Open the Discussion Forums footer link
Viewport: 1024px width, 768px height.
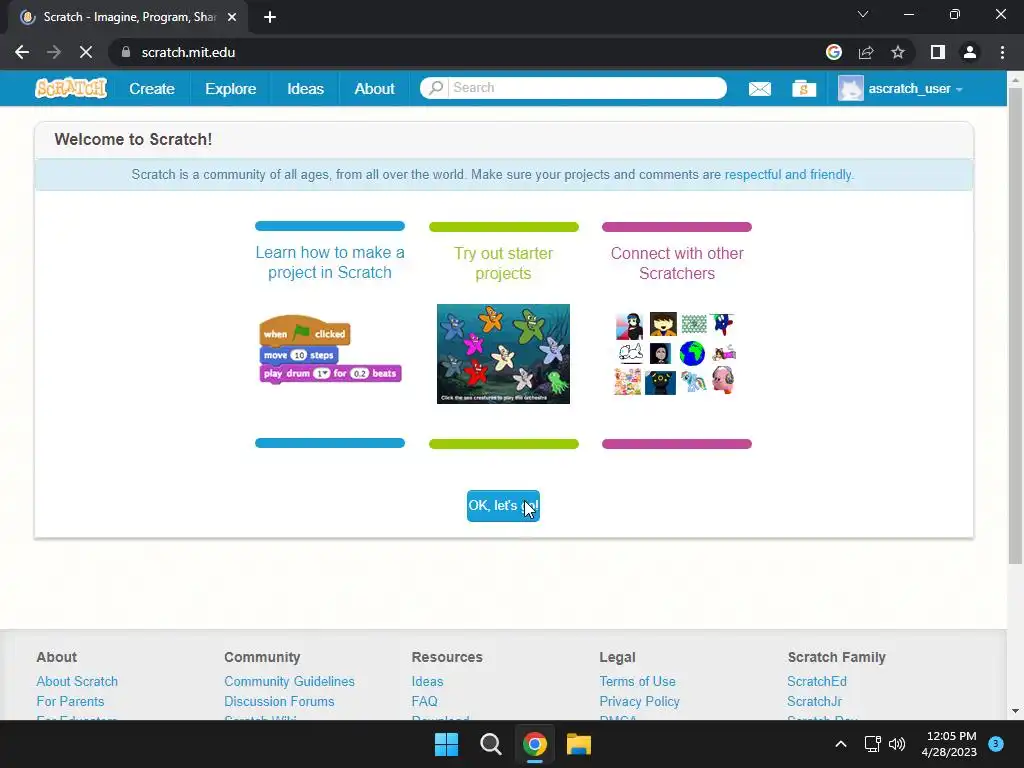pos(279,701)
